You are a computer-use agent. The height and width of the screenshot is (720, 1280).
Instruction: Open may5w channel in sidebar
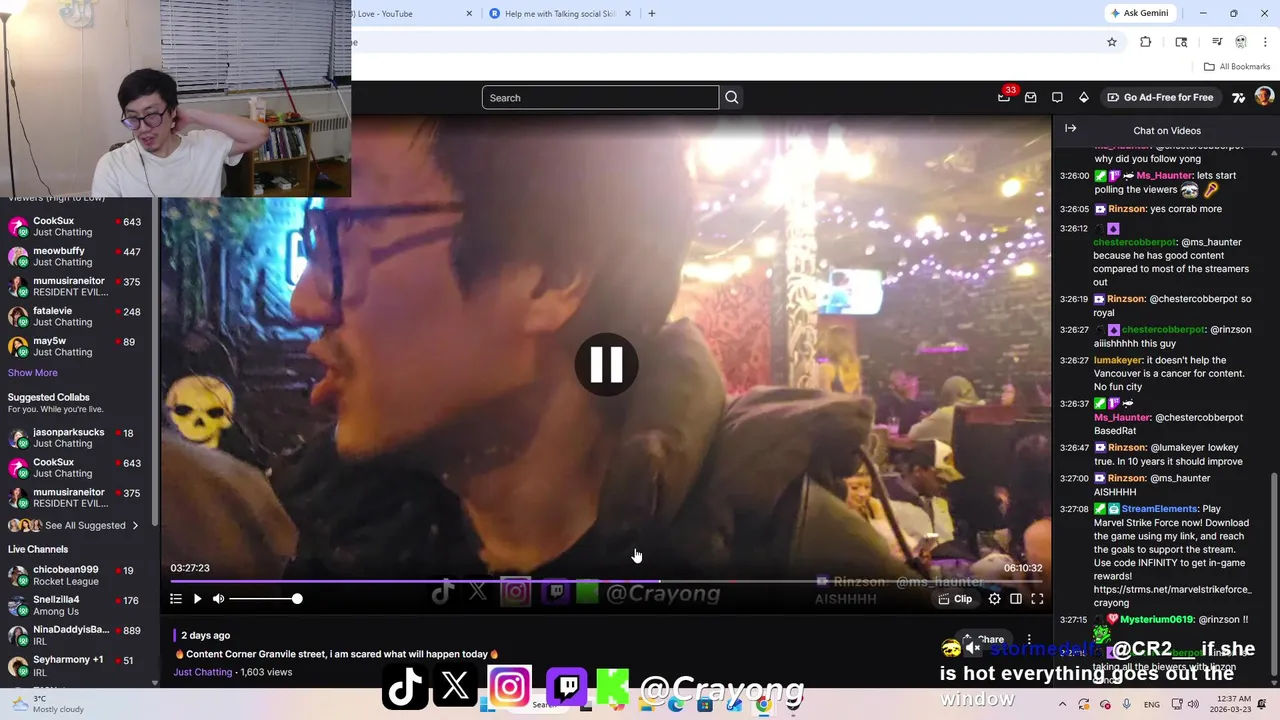pos(75,346)
